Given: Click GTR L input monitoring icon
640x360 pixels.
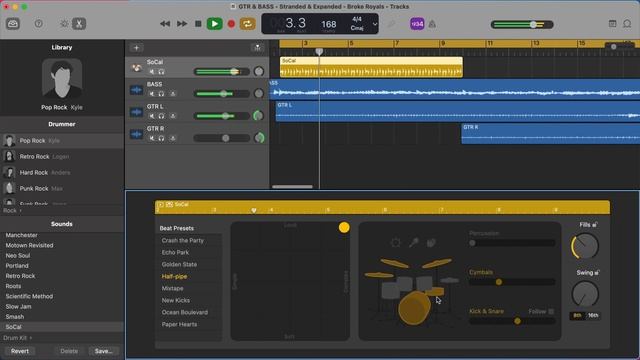Looking at the screenshot, I should tap(173, 116).
